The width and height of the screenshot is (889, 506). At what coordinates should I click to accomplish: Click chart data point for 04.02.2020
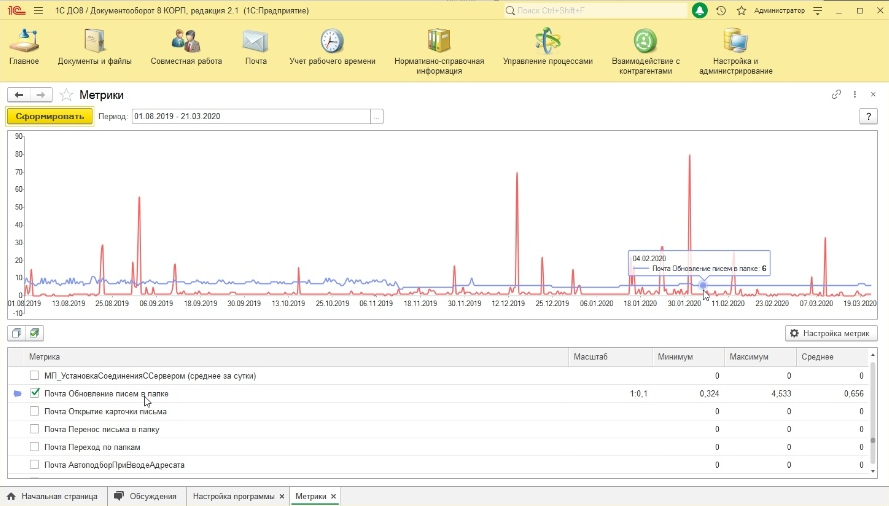703,285
